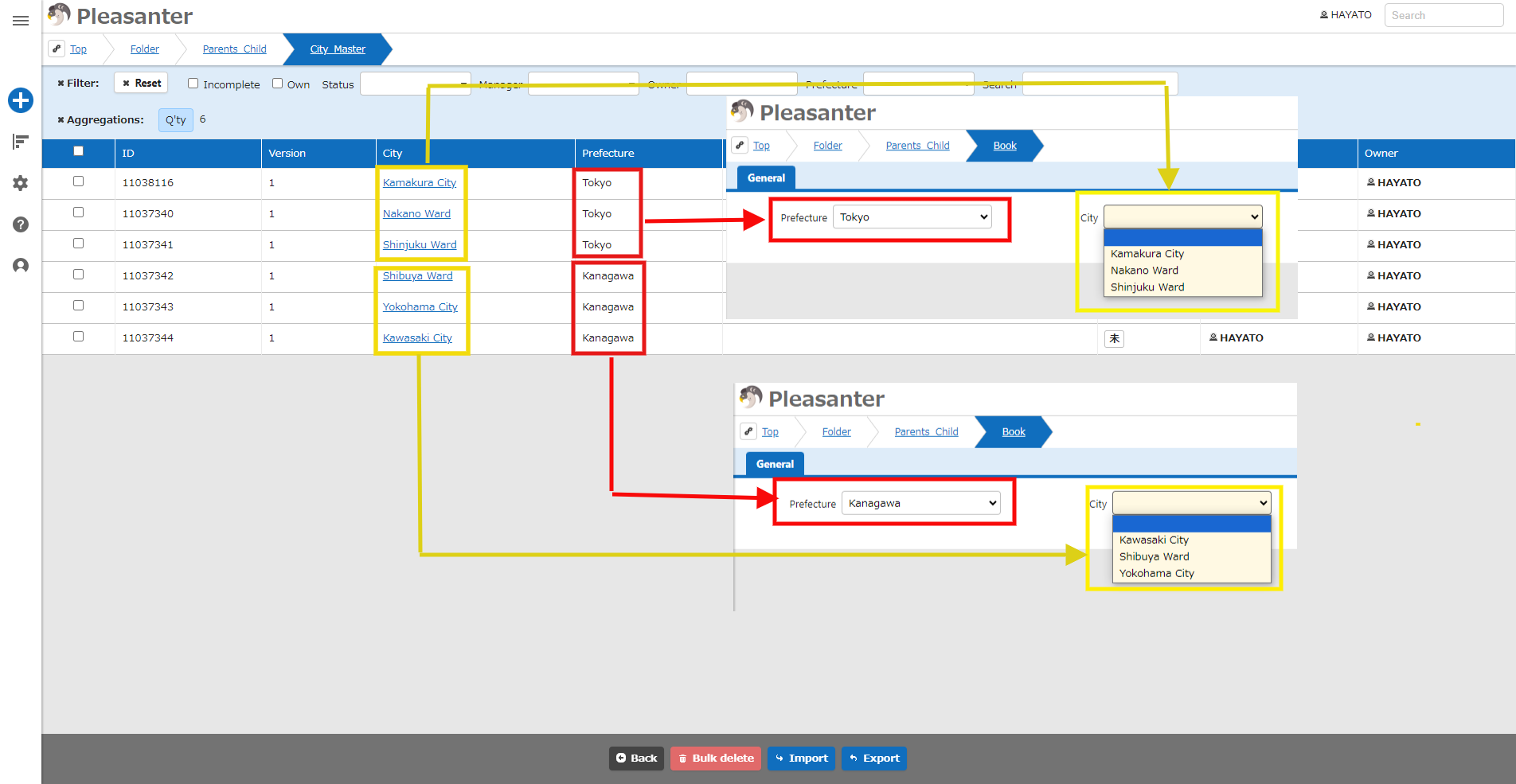Screen dimensions: 1516x784
Task: Sort by the Owner column header
Action: (1436, 154)
